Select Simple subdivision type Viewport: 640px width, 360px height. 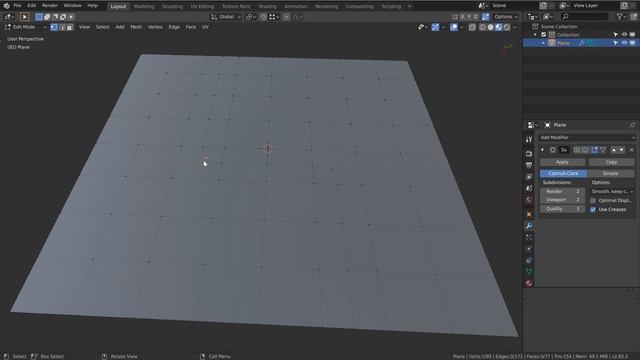point(611,173)
